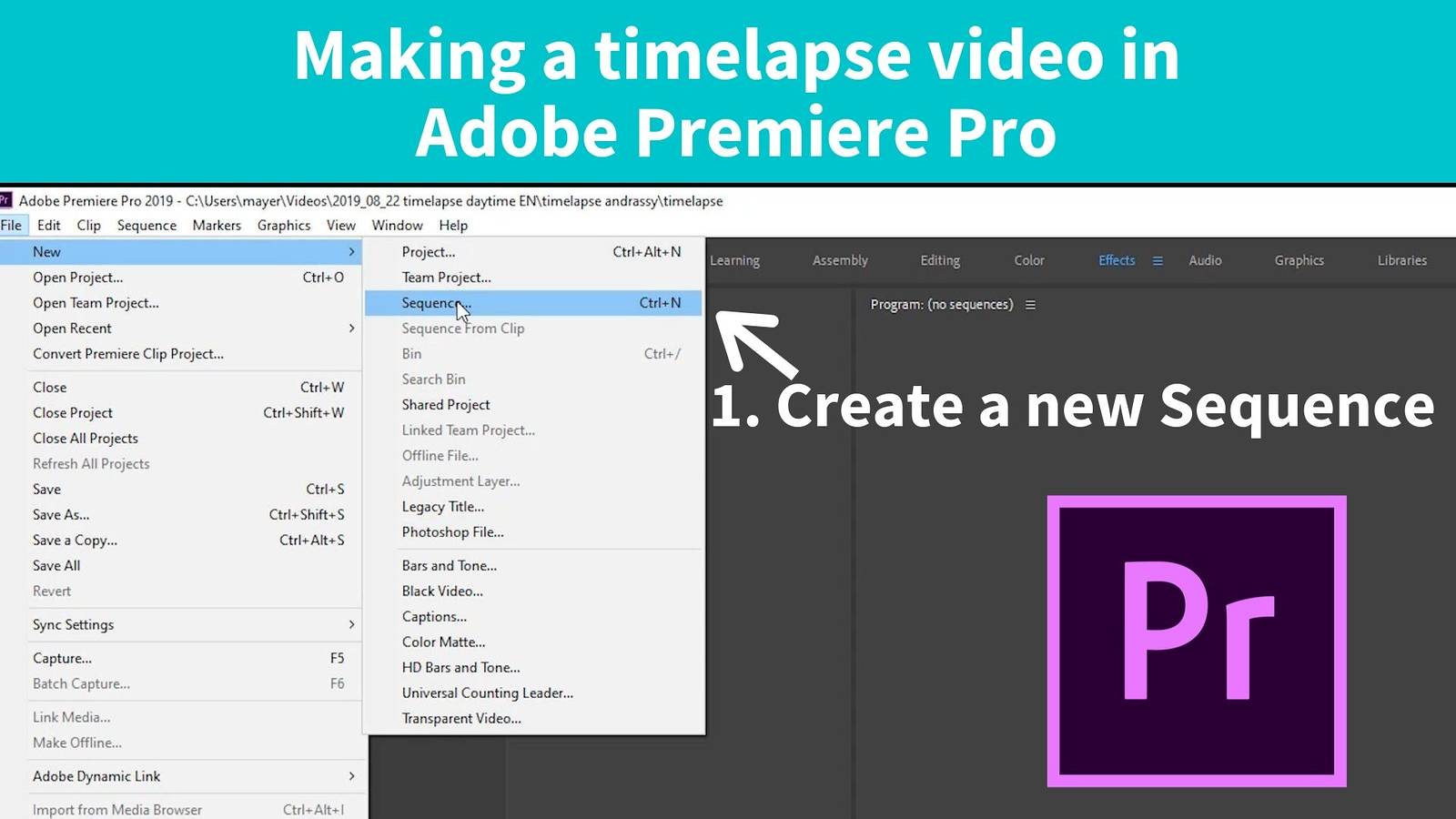Click the Program: (no sequences) panel title
The image size is (1456, 819).
[941, 305]
